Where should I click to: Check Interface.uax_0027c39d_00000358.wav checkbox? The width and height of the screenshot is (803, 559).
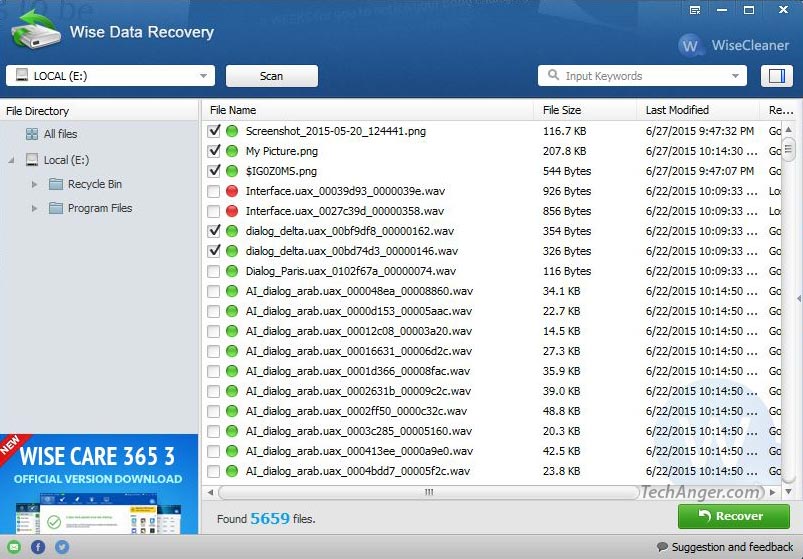[x=214, y=211]
